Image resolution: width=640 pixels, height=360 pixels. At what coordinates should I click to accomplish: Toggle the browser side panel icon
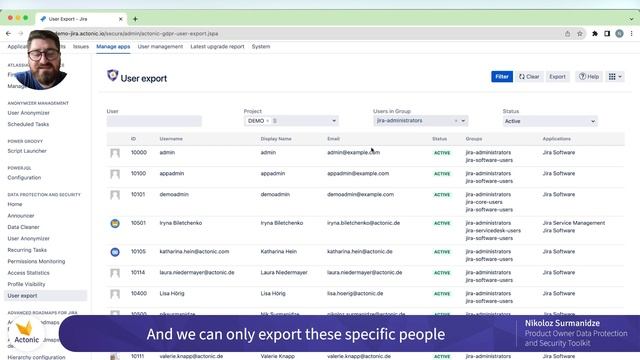[607, 34]
